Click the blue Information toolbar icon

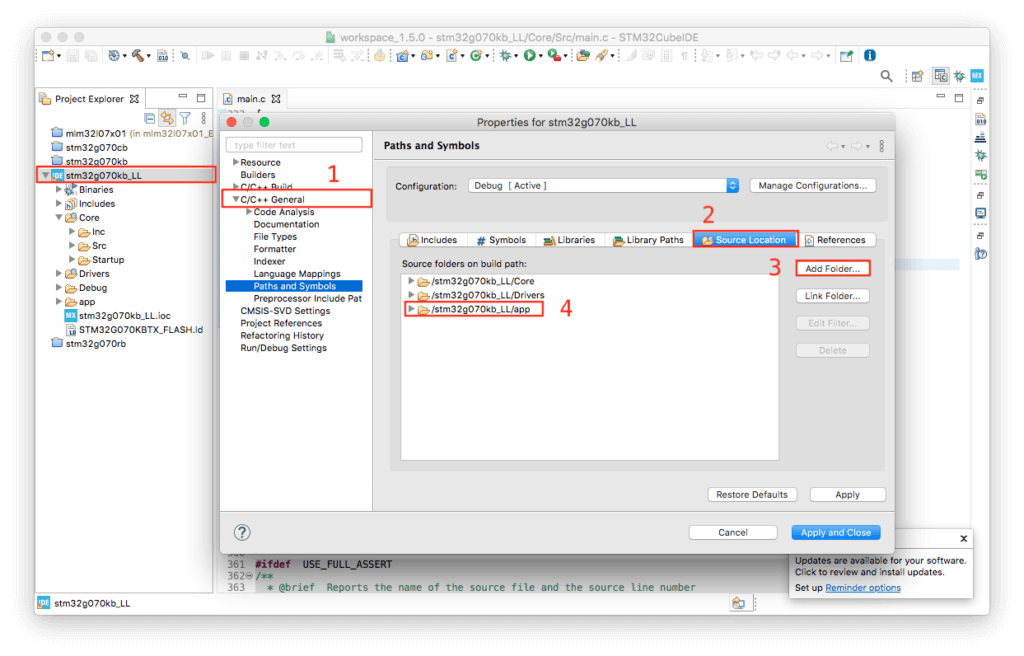point(870,56)
